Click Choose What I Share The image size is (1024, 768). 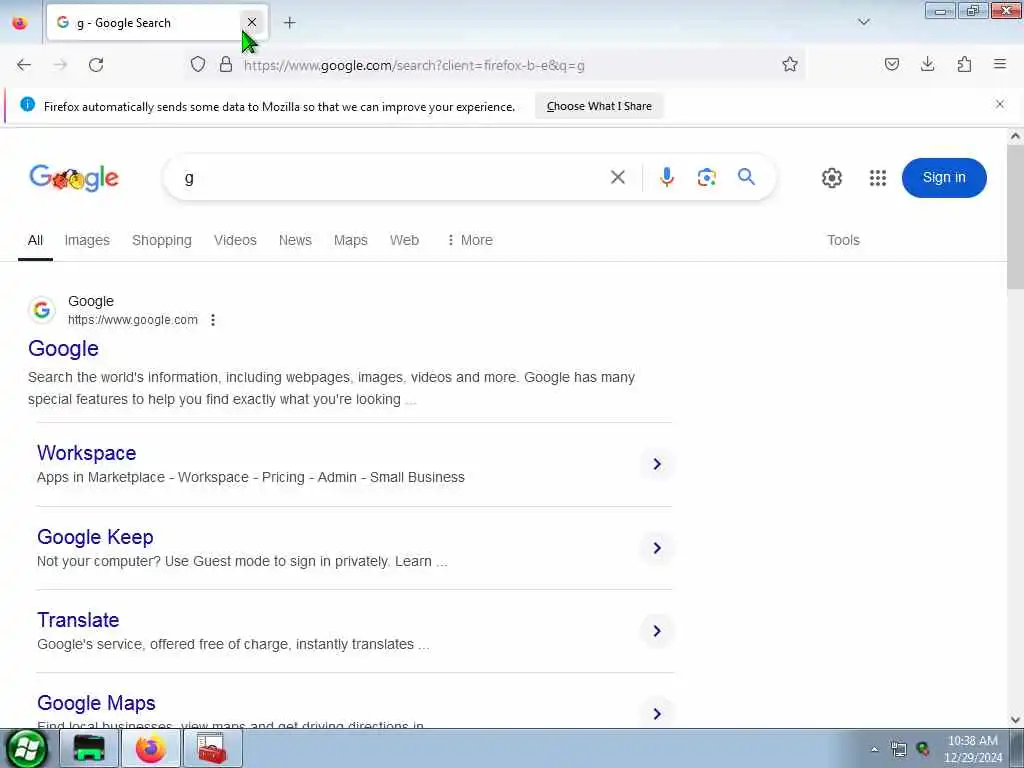(x=599, y=106)
